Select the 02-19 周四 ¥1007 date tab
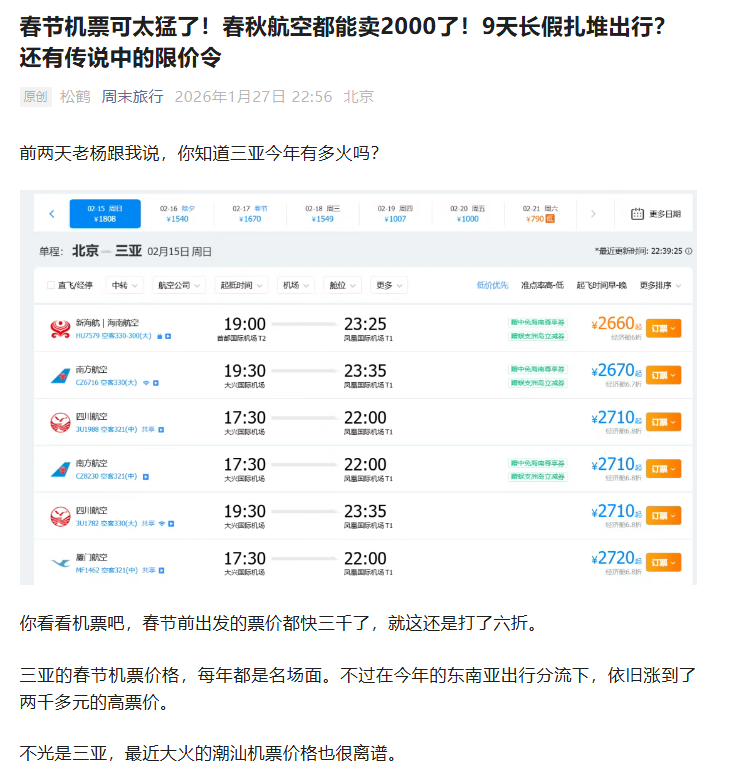This screenshot has width=730, height=784. [395, 214]
